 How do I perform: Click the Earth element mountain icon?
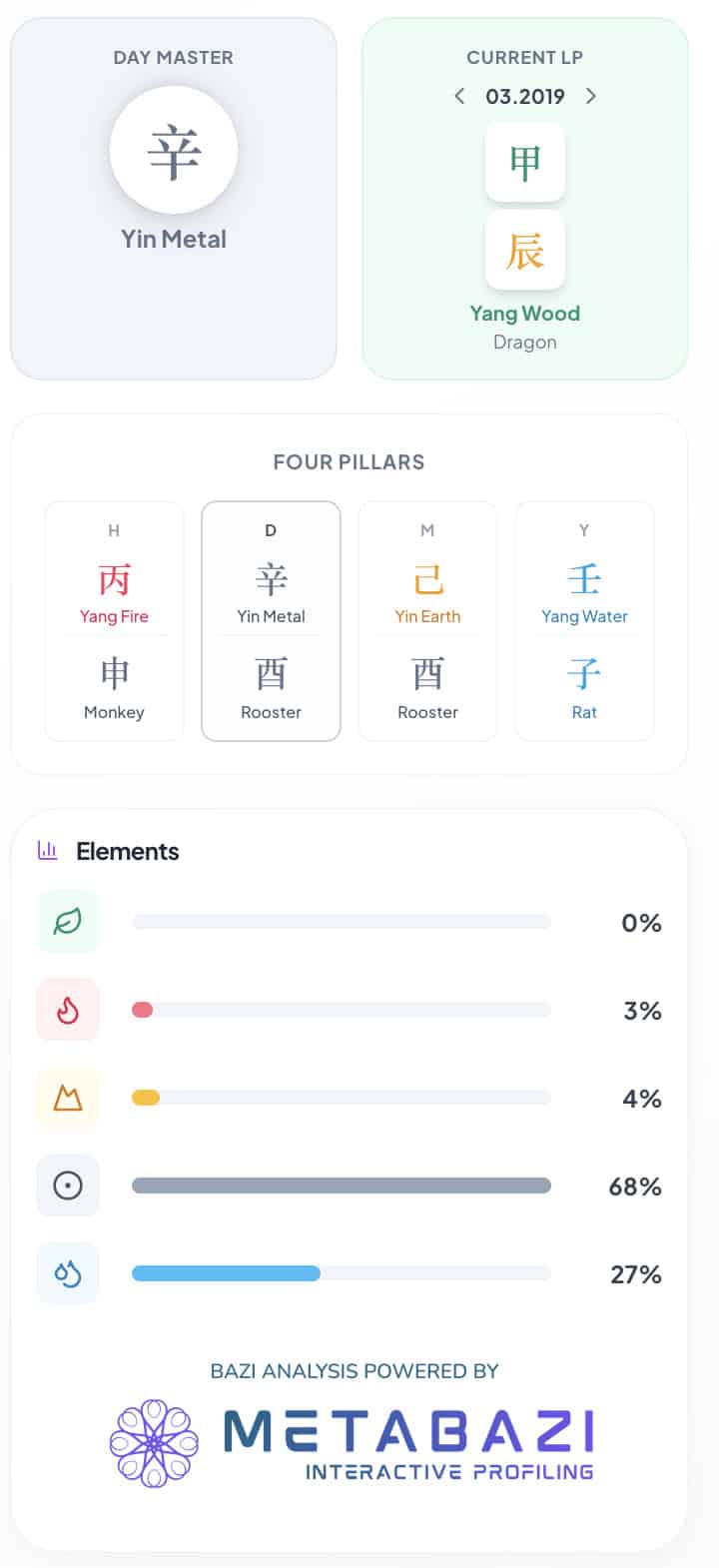click(x=68, y=1098)
